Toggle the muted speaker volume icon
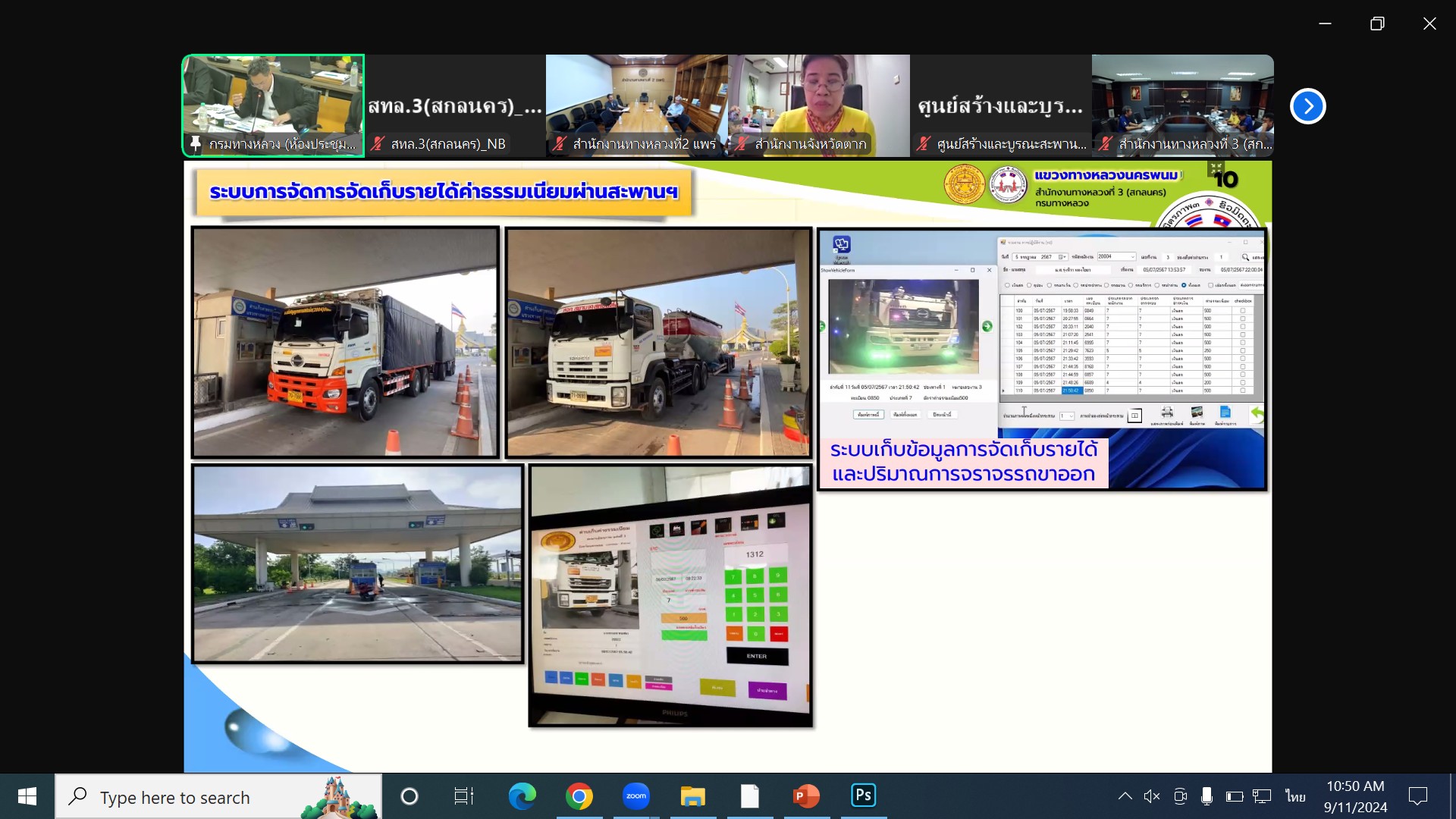 point(1152,796)
